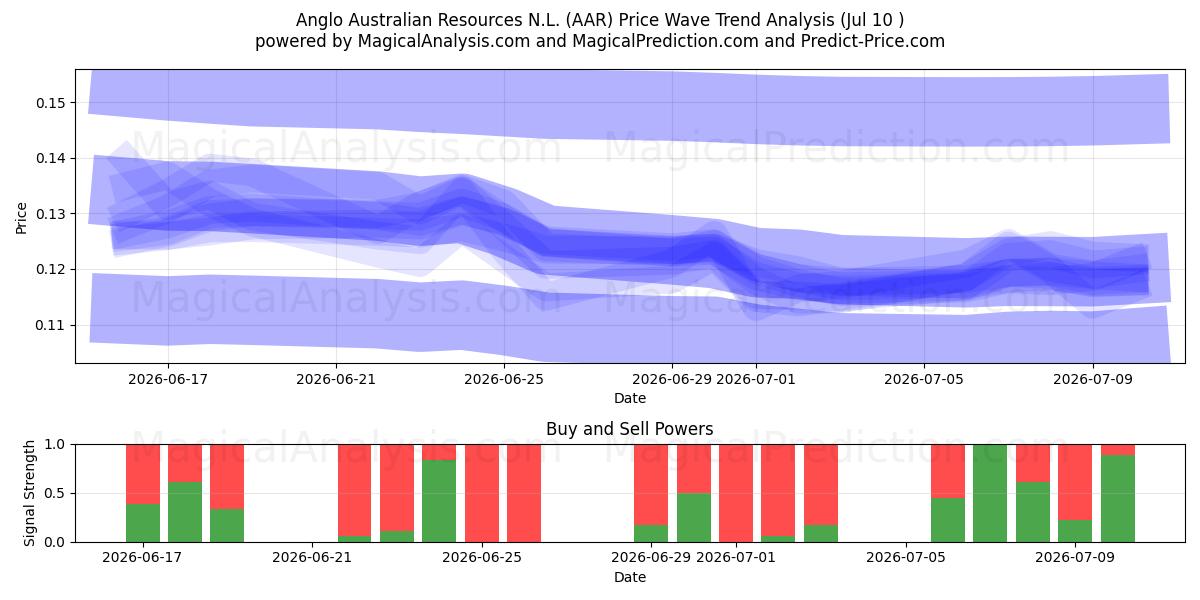The height and width of the screenshot is (600, 1200).
Task: Select the green buy segment of the 2026-07-09 bar
Action: 1075,531
